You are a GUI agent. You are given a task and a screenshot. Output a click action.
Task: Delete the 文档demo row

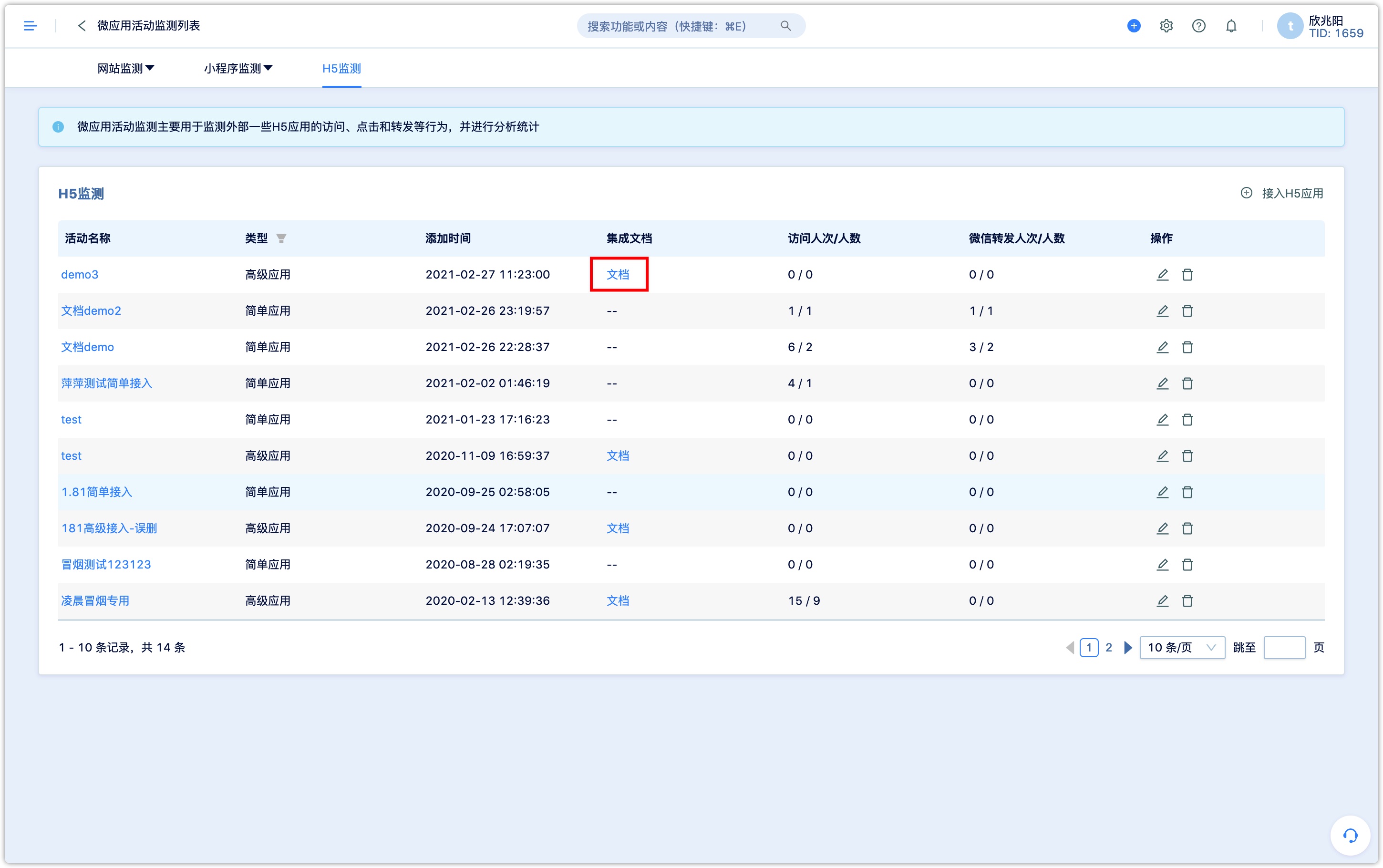pyautogui.click(x=1187, y=347)
